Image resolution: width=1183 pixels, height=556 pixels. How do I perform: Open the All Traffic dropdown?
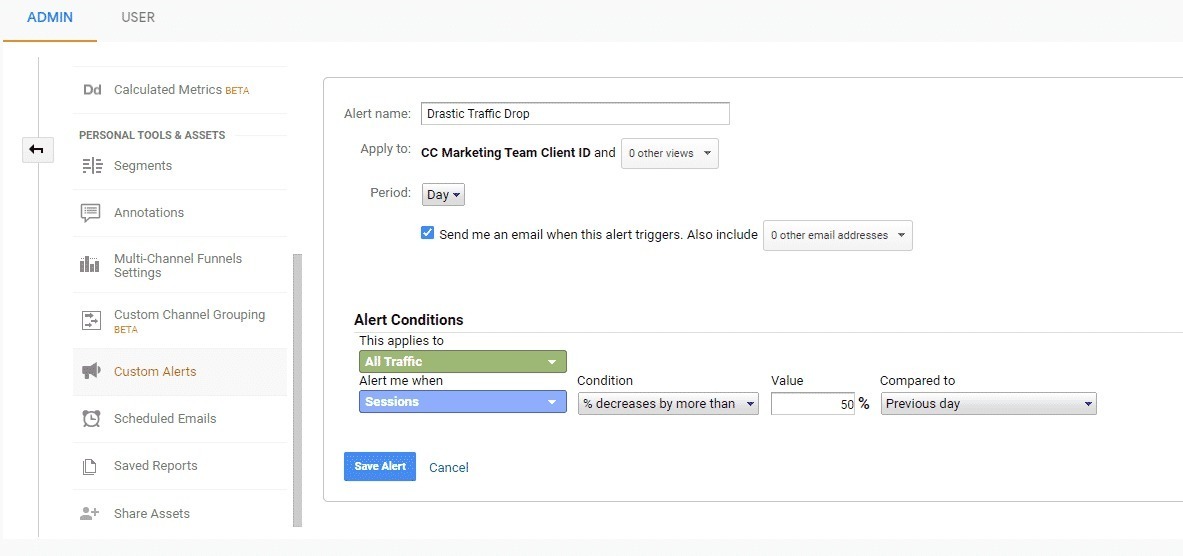[x=462, y=361]
